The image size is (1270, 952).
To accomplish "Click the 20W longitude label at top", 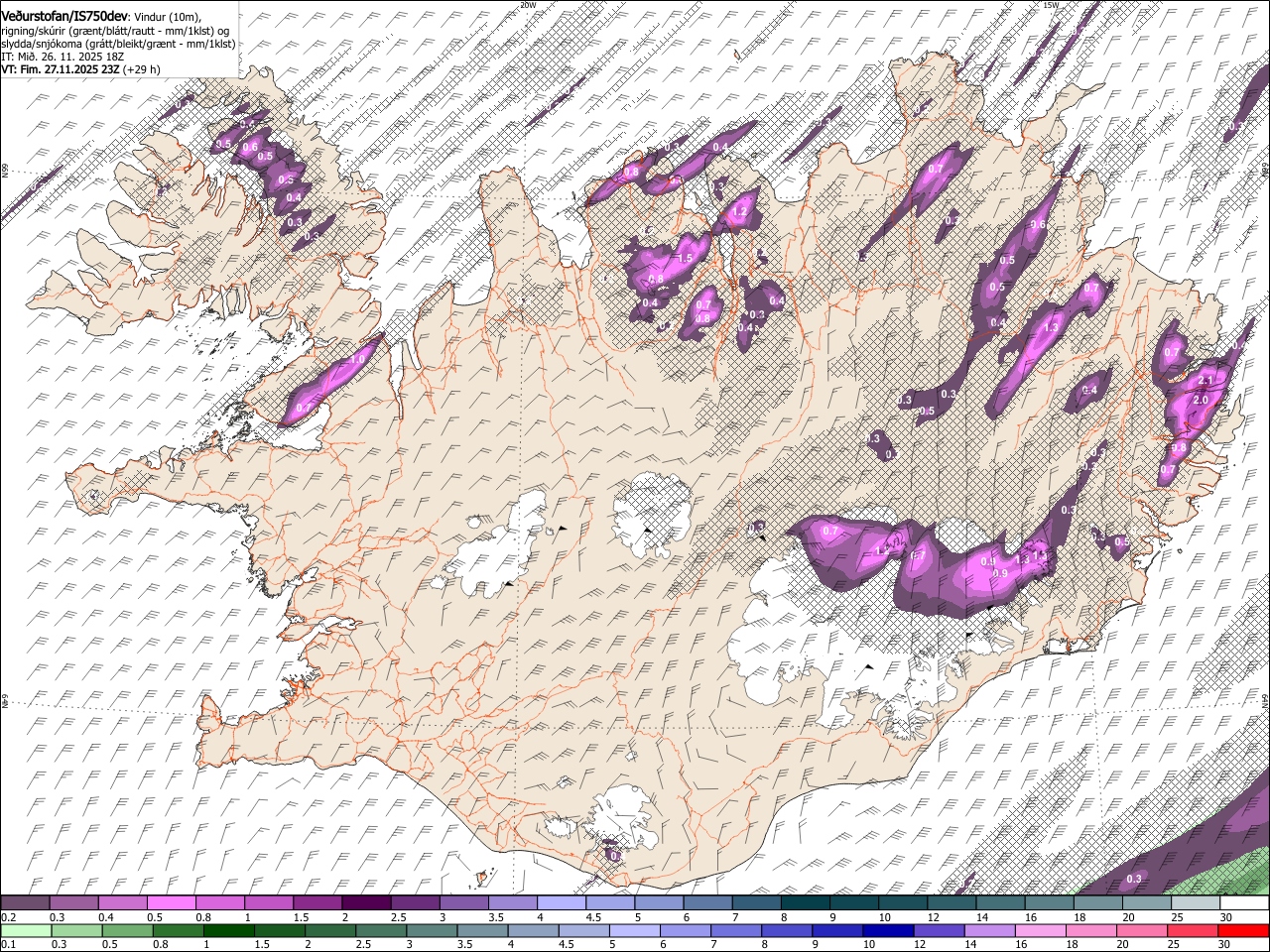I will [528, 5].
